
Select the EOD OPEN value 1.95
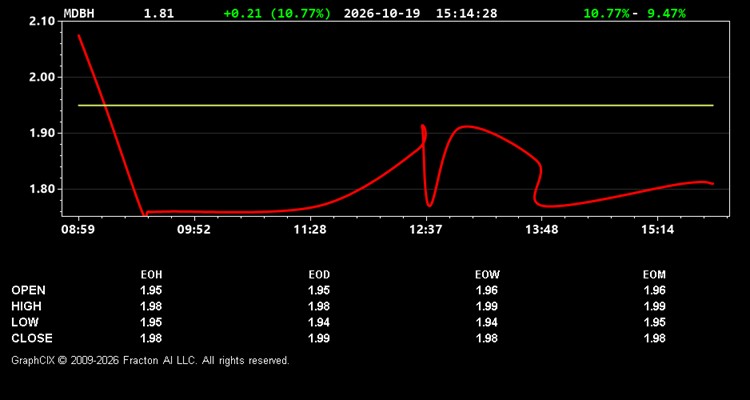(x=319, y=290)
